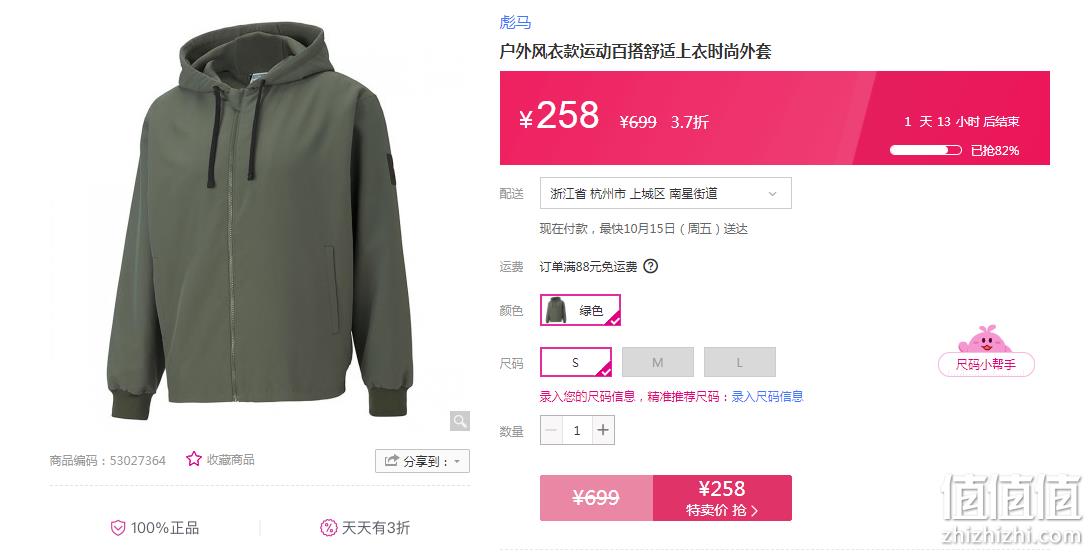Select size S option

(576, 362)
